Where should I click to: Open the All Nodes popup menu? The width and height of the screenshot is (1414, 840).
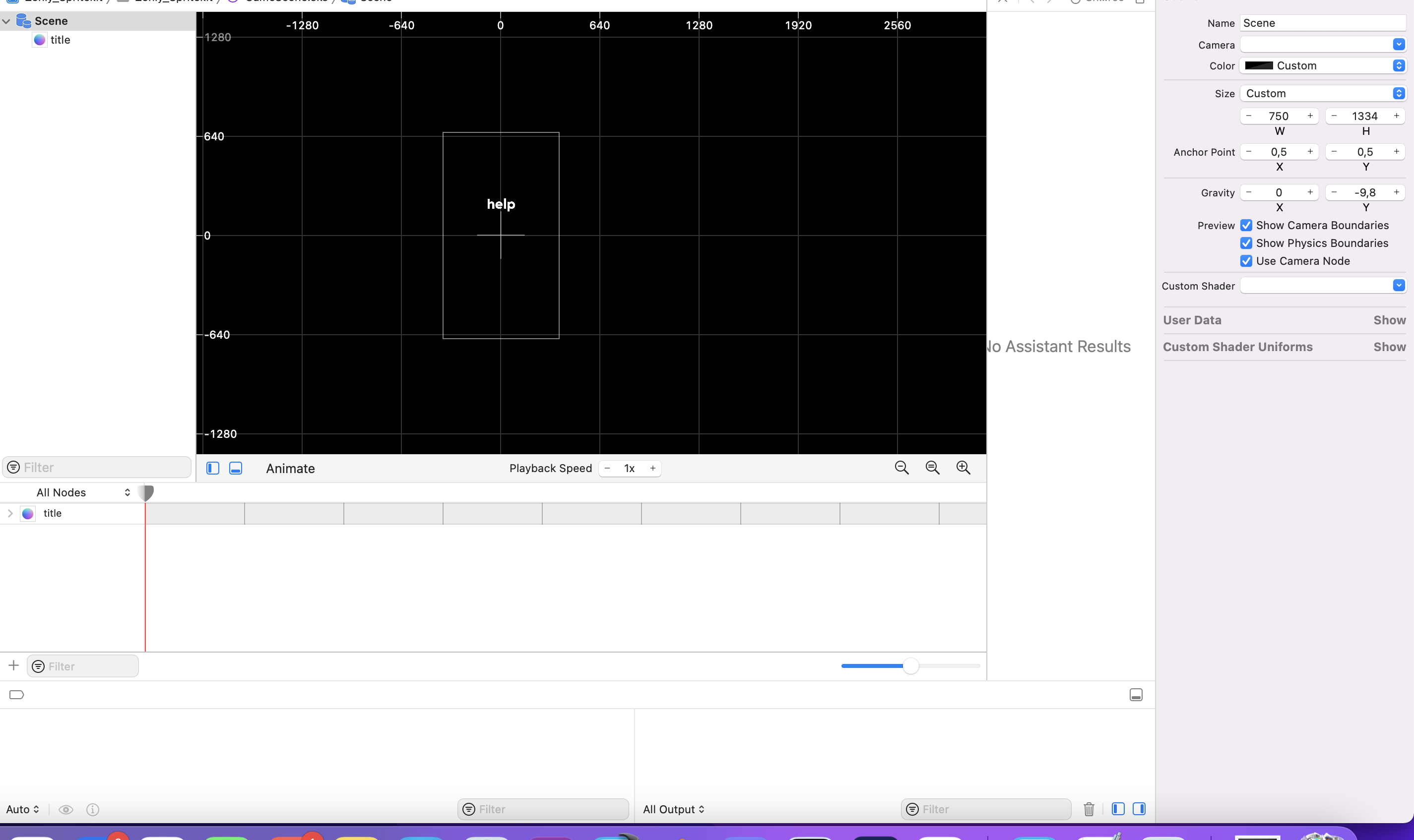coord(83,492)
